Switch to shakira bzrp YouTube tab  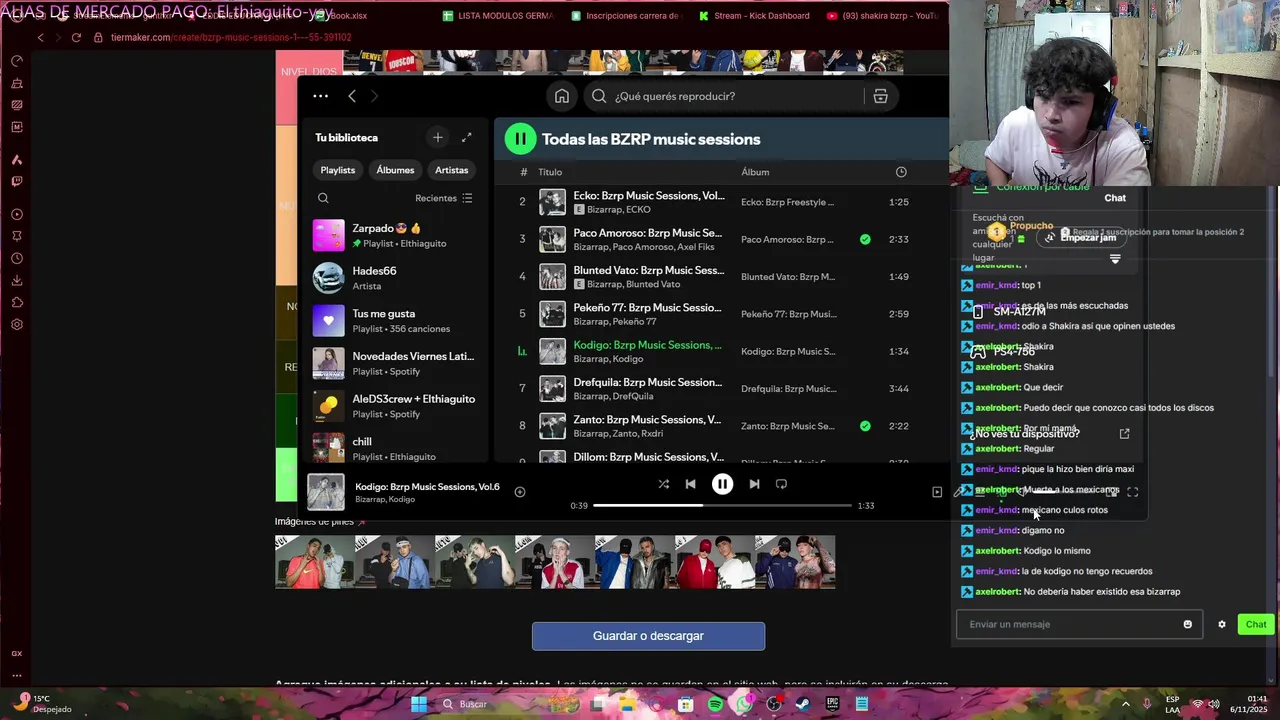tap(882, 16)
